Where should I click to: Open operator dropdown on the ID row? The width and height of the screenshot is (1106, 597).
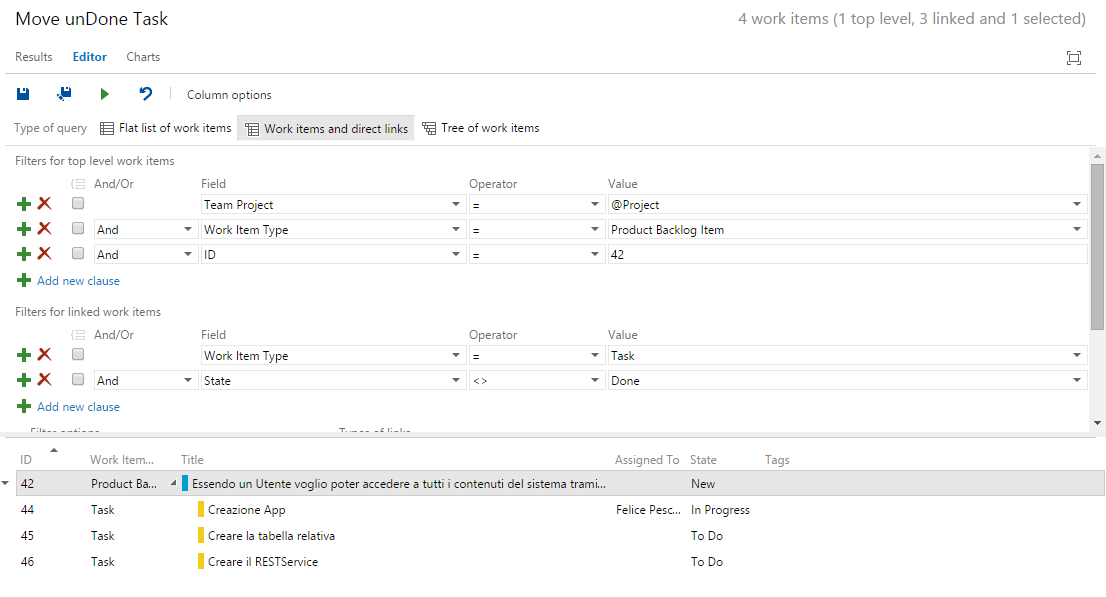[595, 255]
